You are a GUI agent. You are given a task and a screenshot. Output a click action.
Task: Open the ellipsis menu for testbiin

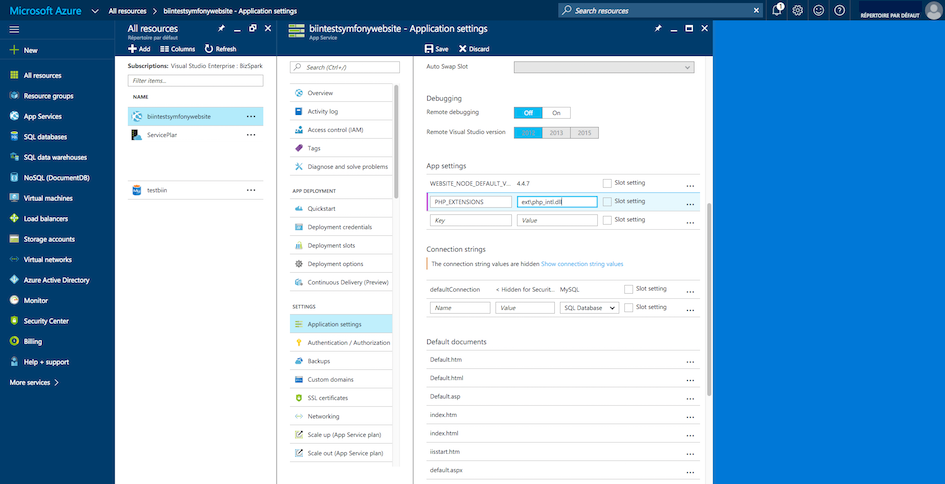pos(251,190)
